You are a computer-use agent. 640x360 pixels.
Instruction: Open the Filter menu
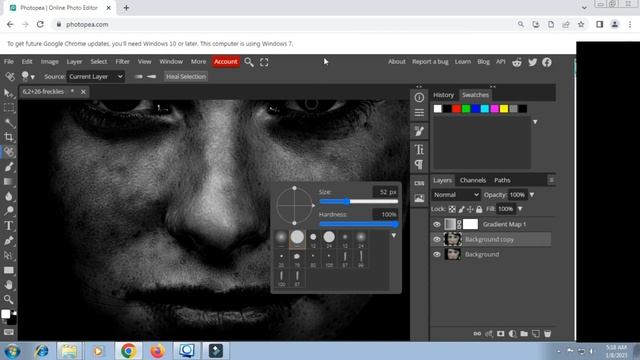pos(122,62)
